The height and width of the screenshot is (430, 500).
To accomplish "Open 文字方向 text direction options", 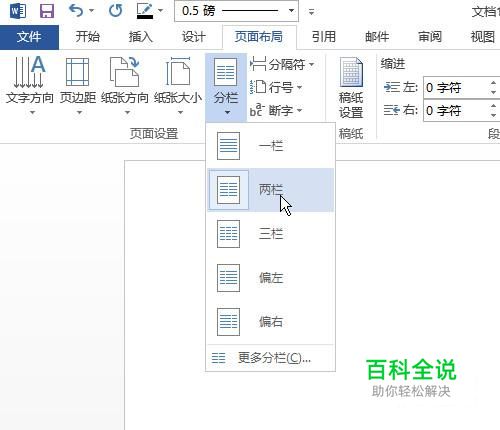I will [30, 86].
